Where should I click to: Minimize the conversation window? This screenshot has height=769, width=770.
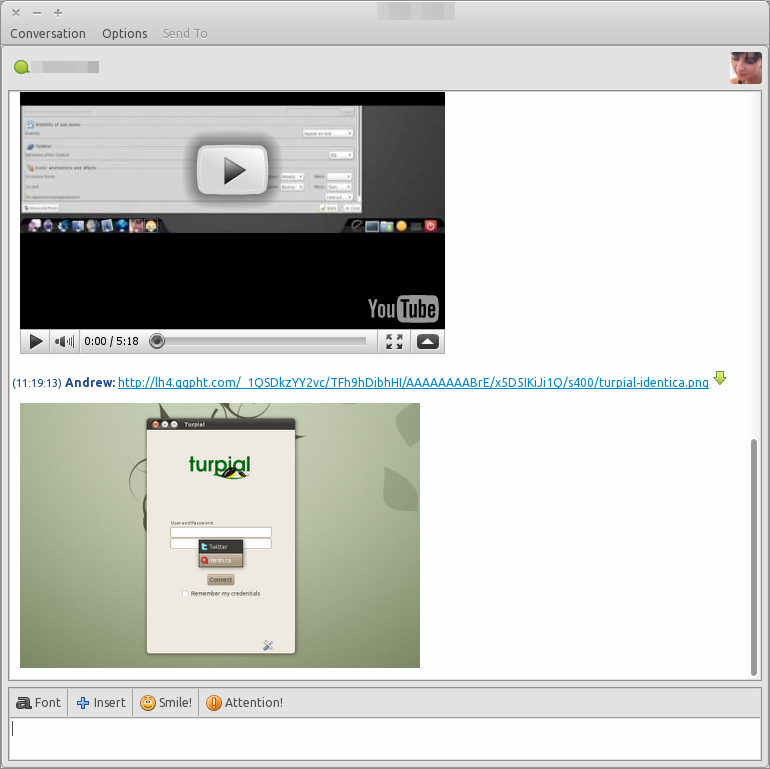coord(37,13)
